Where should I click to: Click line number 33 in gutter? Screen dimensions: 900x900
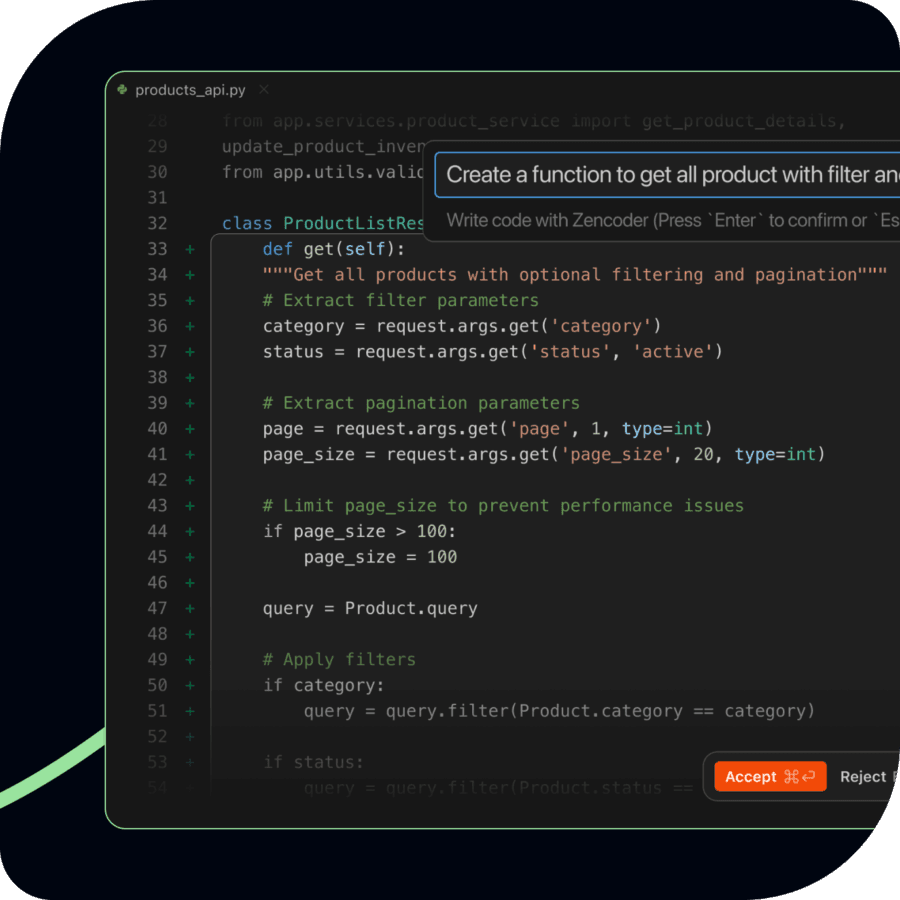point(157,249)
